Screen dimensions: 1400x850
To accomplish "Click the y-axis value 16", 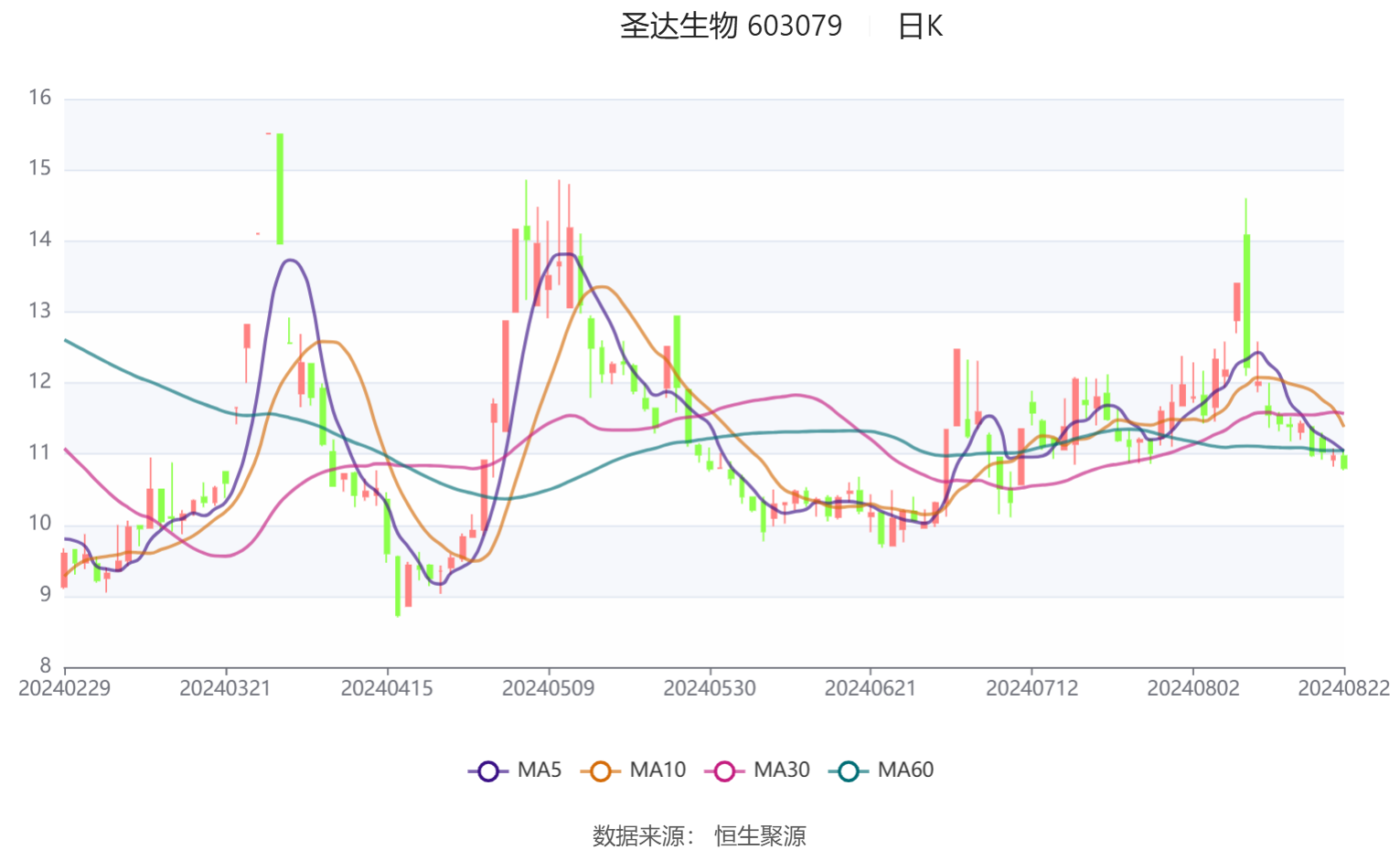I will (x=39, y=98).
